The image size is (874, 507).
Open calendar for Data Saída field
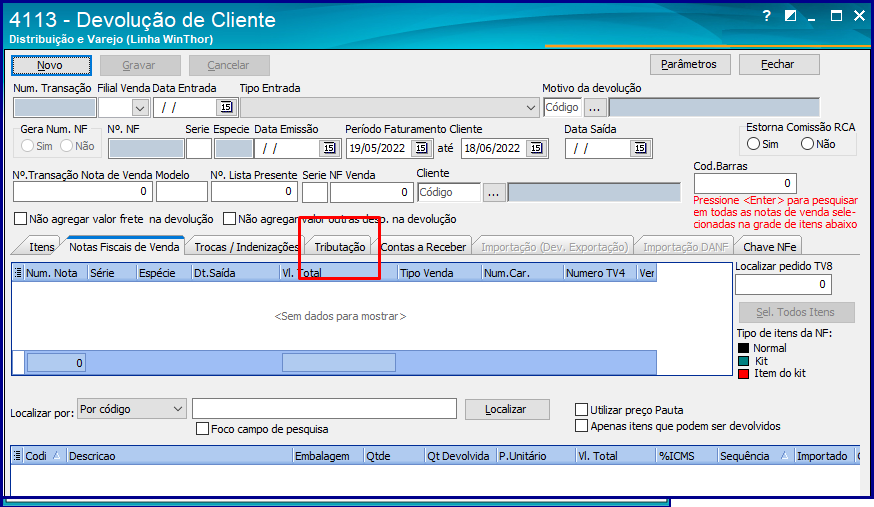coord(640,148)
